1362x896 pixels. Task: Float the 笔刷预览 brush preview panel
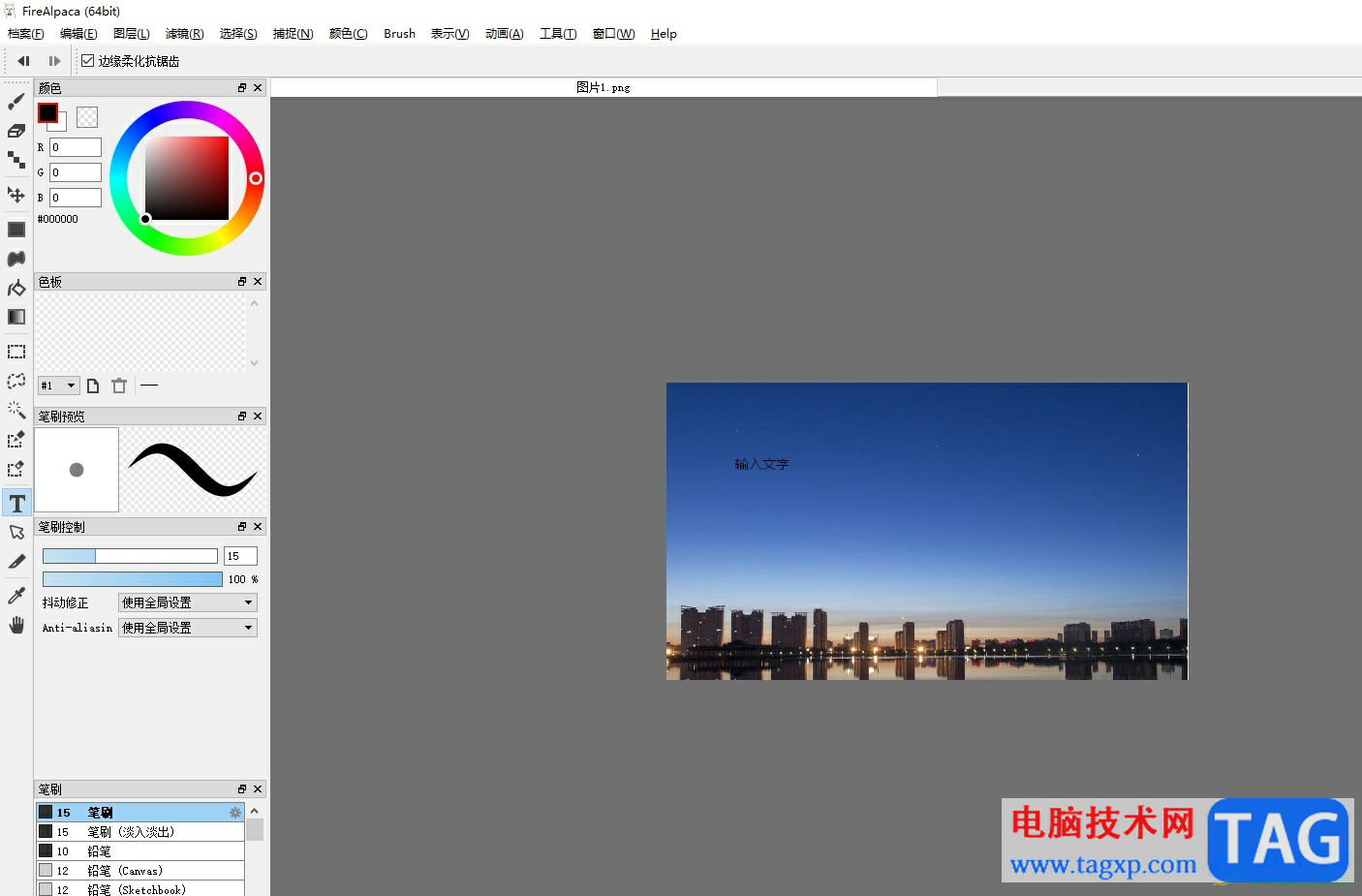click(x=242, y=417)
